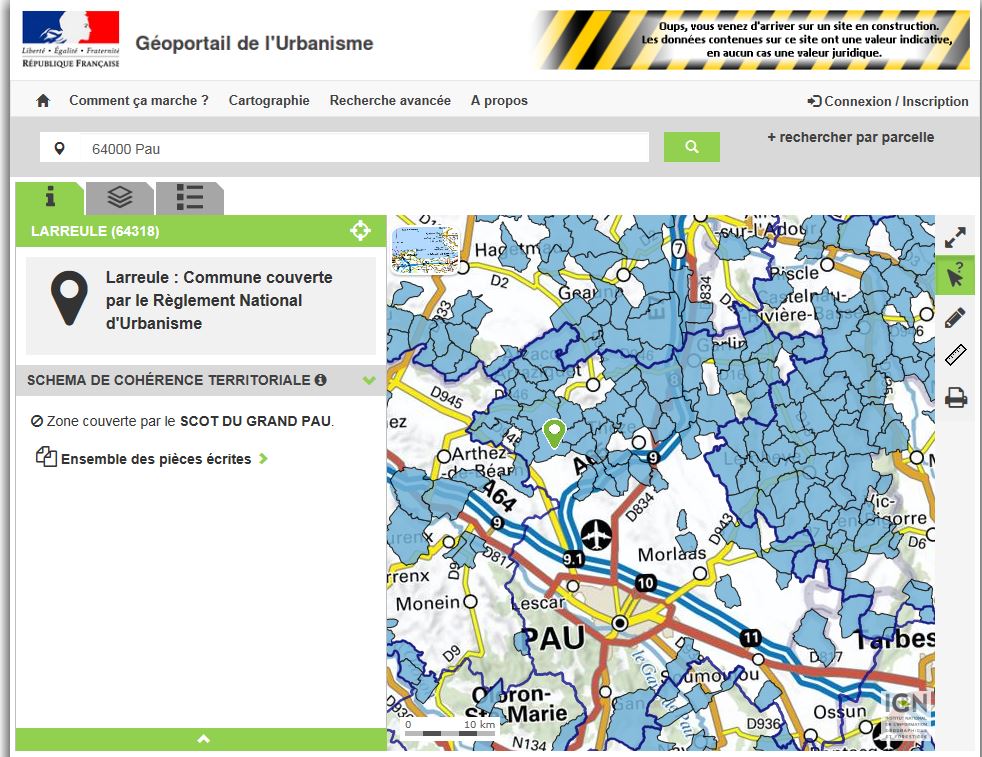The height and width of the screenshot is (757, 982).
Task: Click the Monein label on the map
Action: click(428, 603)
